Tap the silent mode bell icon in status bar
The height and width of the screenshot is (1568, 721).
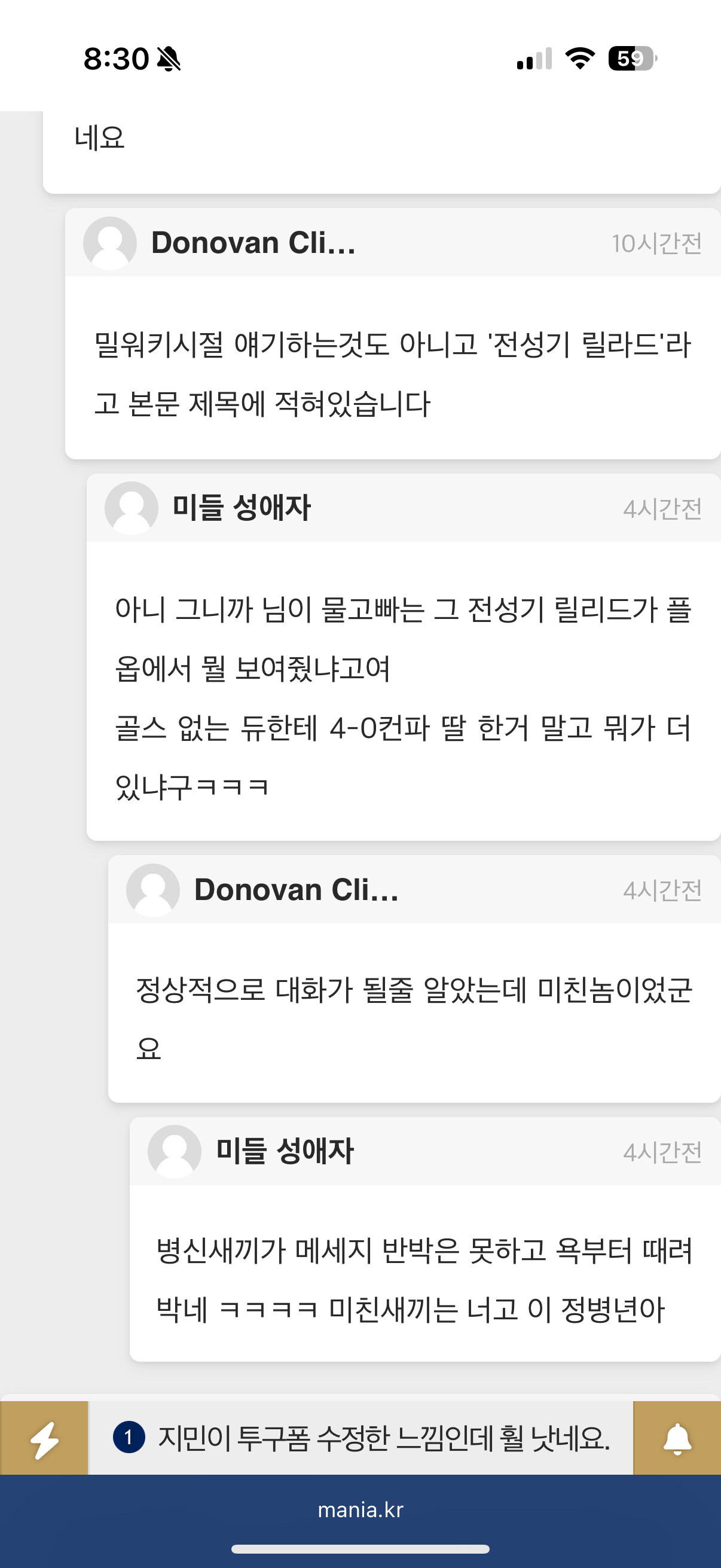(169, 59)
